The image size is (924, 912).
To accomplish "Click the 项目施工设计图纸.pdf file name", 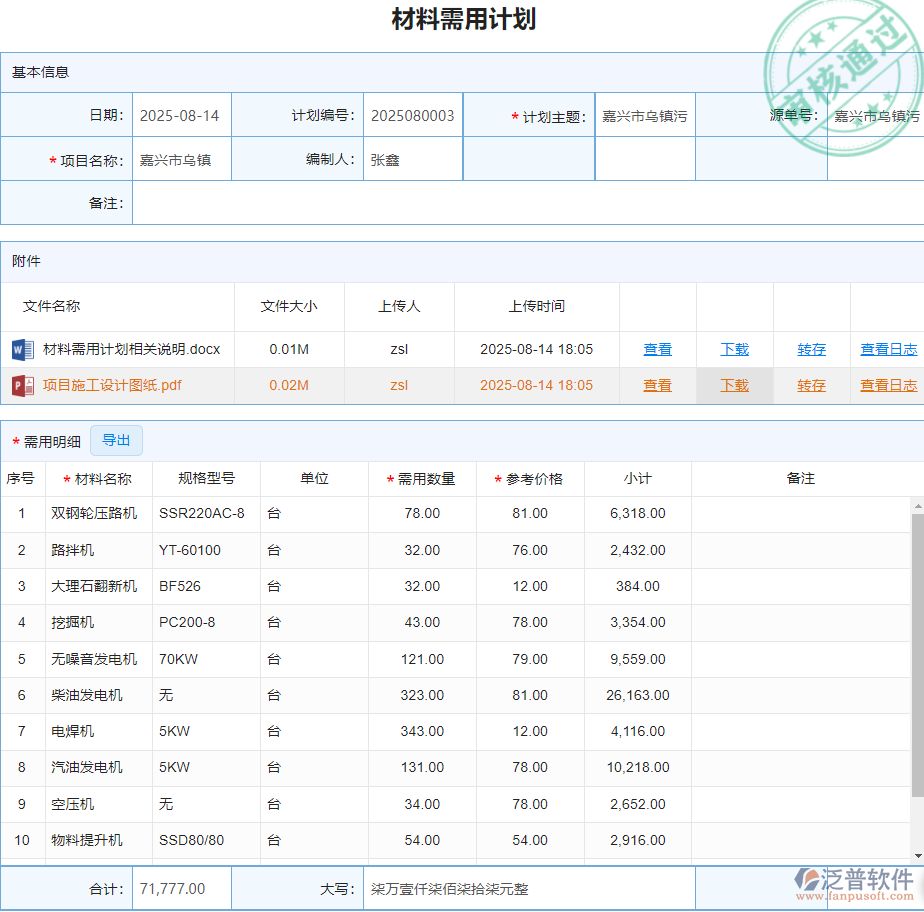I will [112, 386].
